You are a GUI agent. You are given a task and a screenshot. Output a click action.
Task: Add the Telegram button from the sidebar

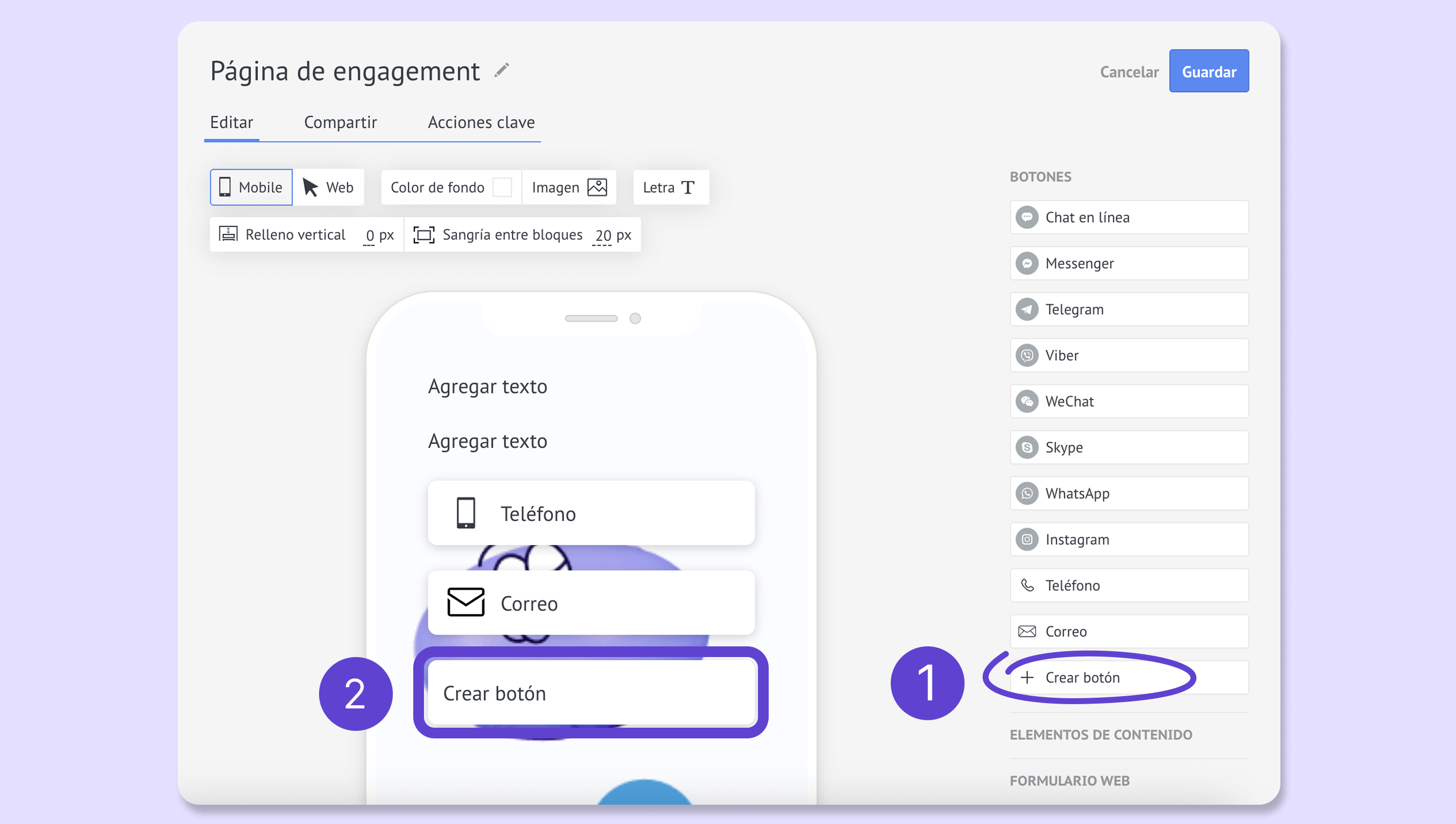(1128, 310)
